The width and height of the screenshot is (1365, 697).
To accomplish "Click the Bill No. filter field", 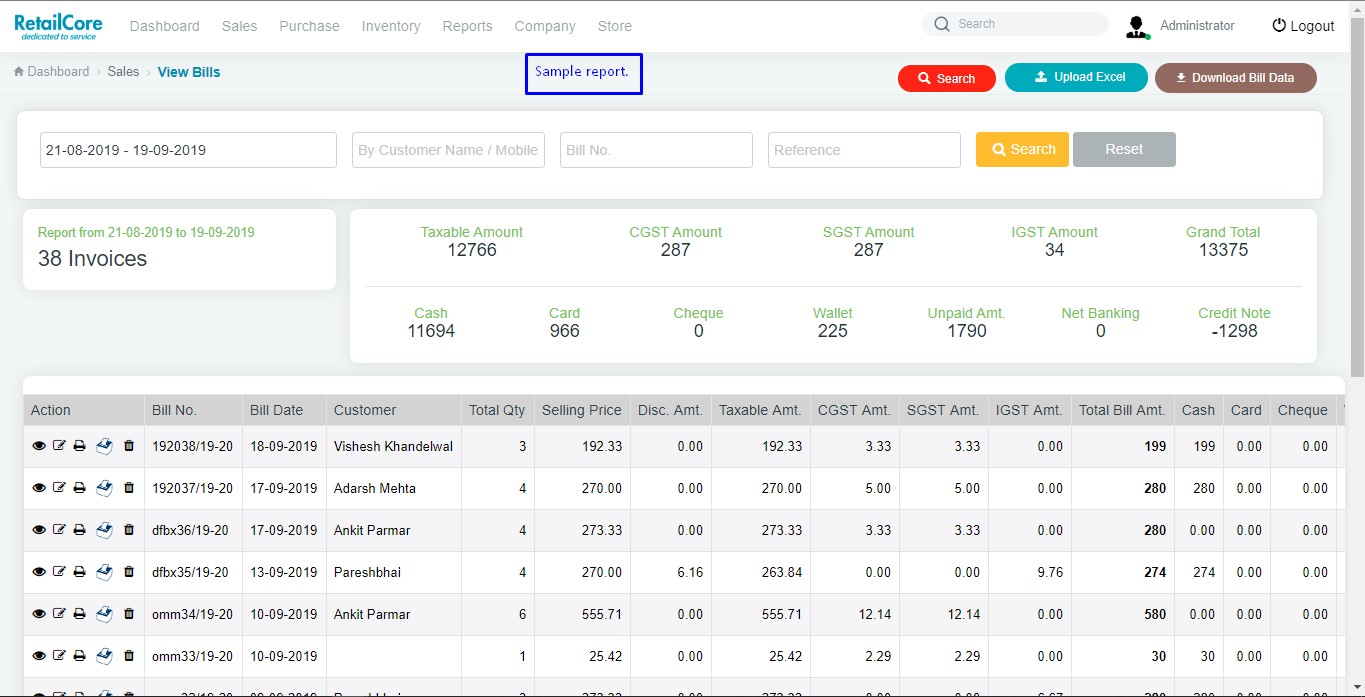I will coord(656,150).
